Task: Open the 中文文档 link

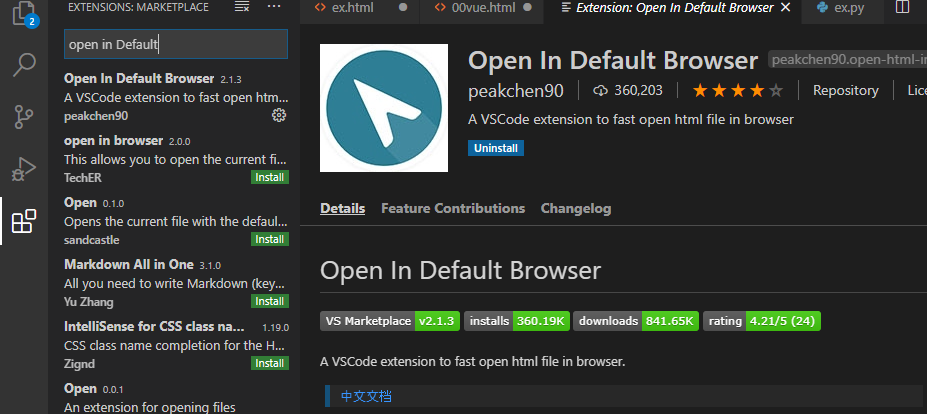Action: coord(366,396)
